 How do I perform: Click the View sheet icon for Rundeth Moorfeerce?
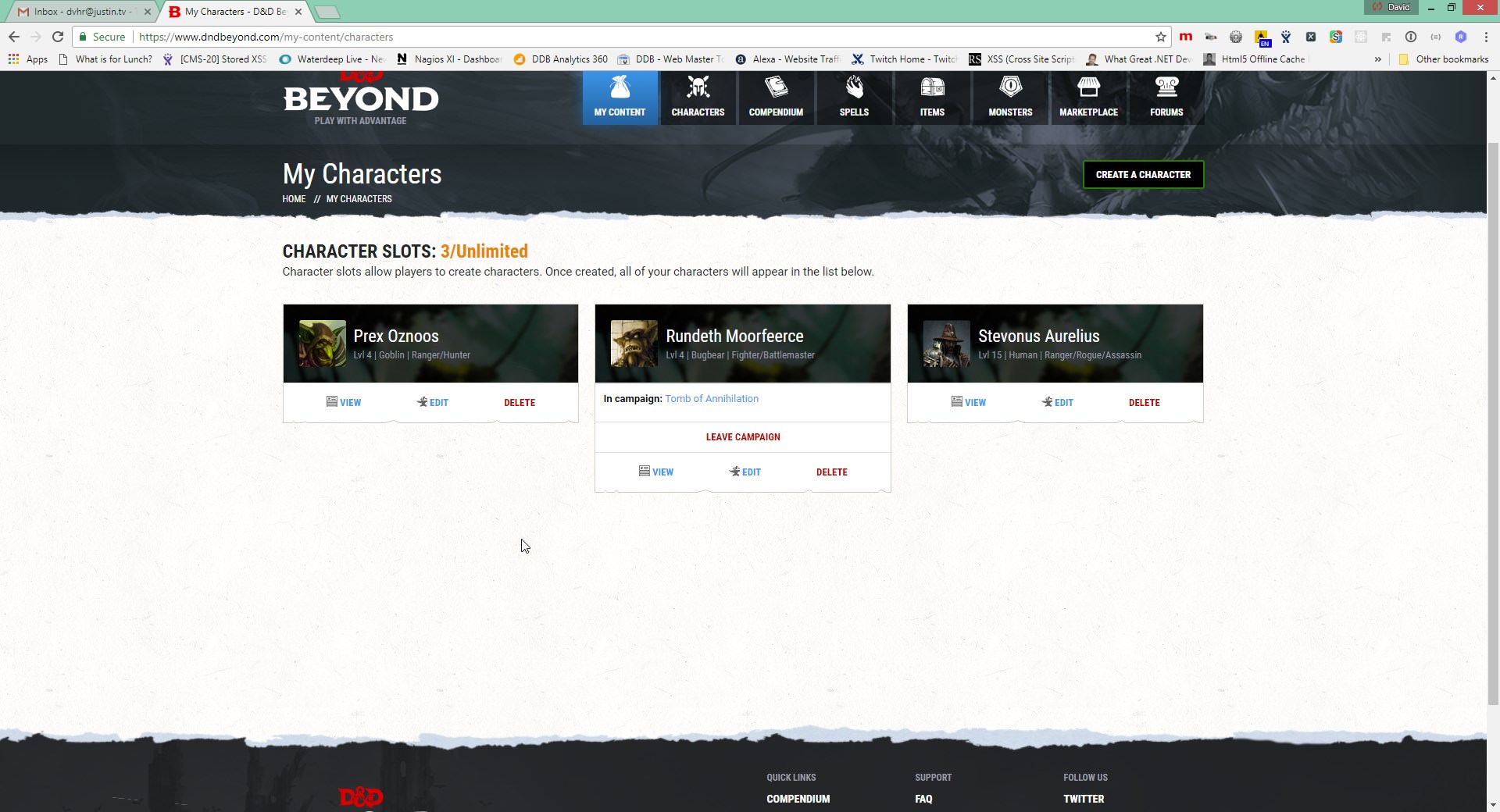point(645,471)
